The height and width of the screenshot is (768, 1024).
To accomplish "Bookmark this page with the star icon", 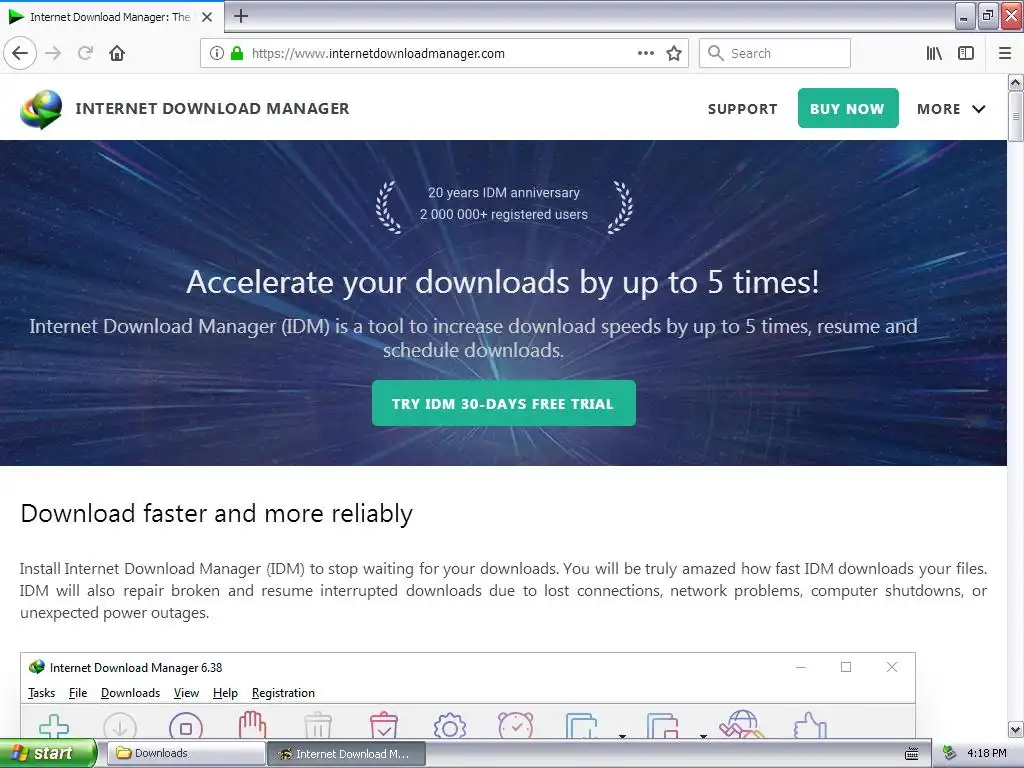I will (x=674, y=53).
